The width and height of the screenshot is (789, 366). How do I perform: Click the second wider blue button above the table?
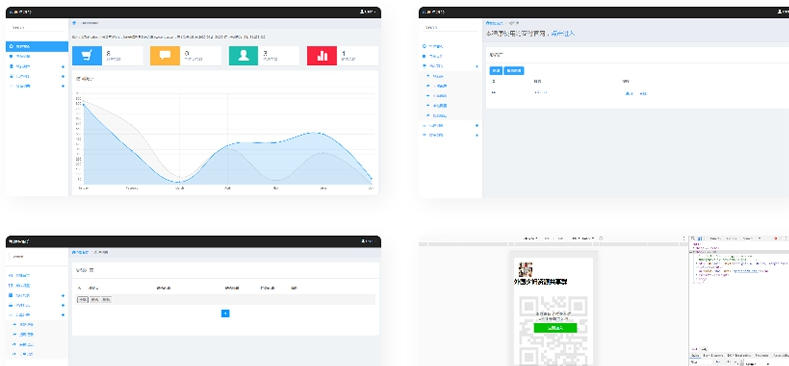click(x=514, y=71)
